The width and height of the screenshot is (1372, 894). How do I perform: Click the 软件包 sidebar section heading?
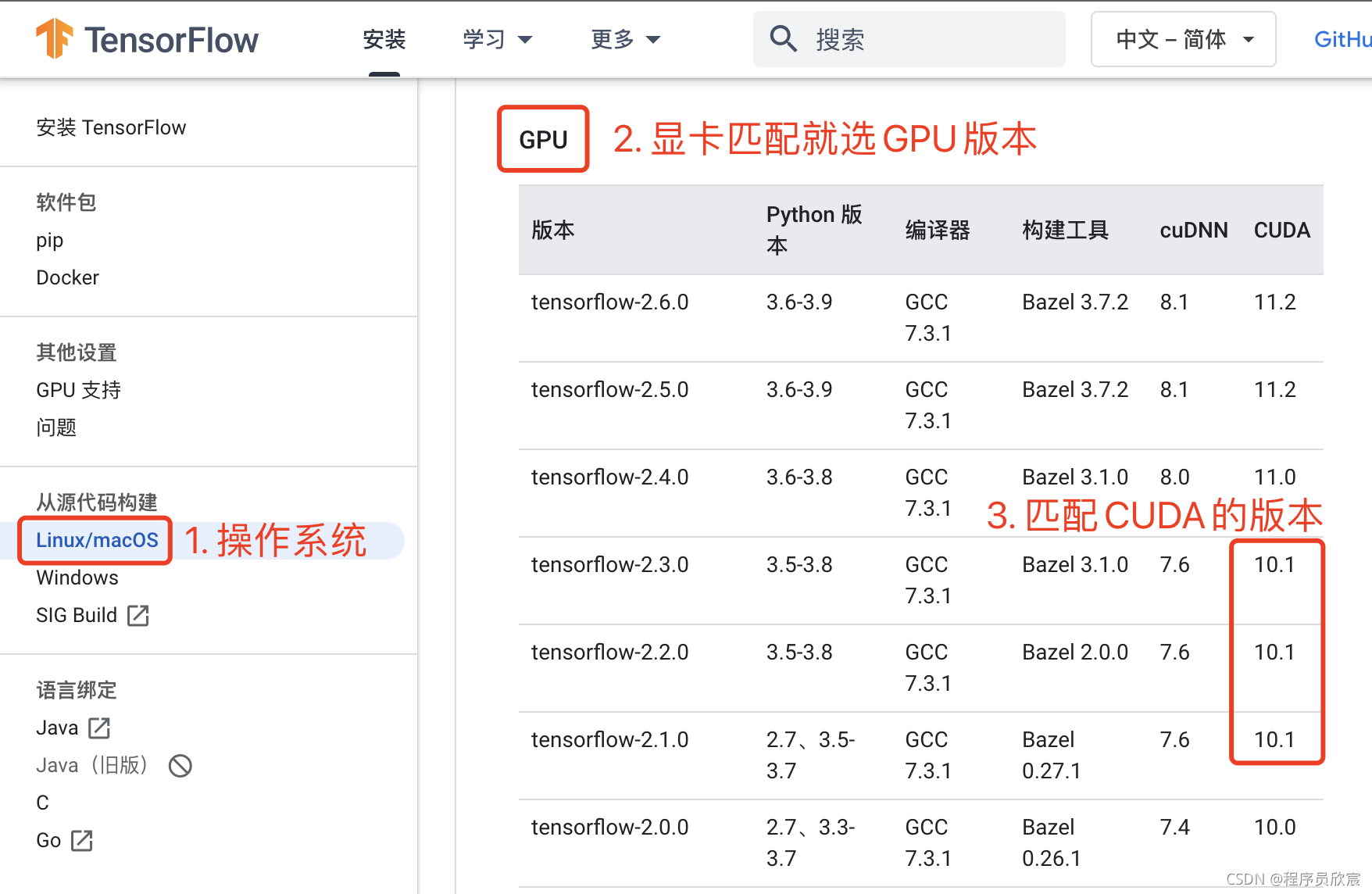tap(66, 202)
